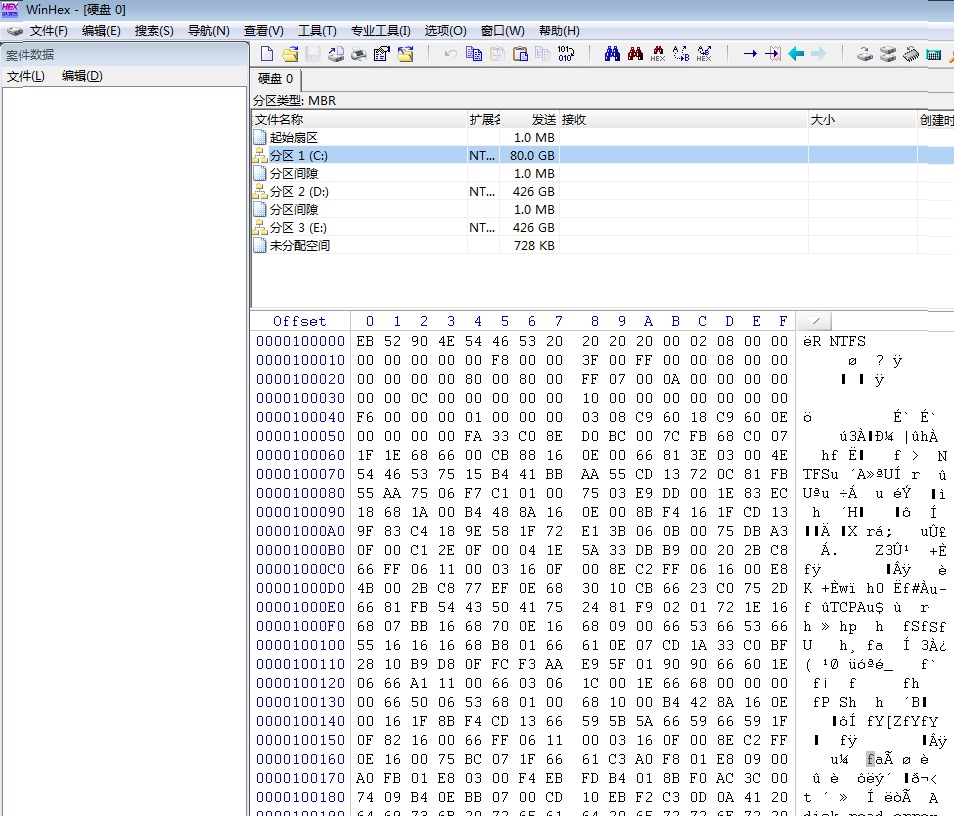Click the 101/010 binary data icon

pyautogui.click(x=566, y=54)
